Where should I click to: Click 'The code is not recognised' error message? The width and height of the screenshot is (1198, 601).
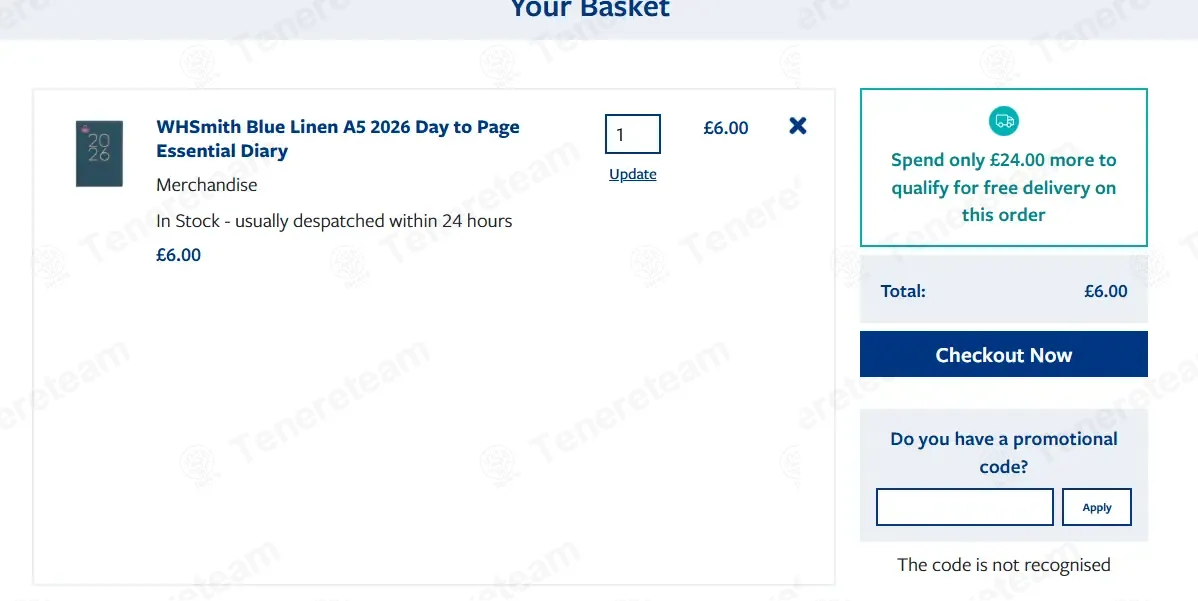[x=1004, y=565]
